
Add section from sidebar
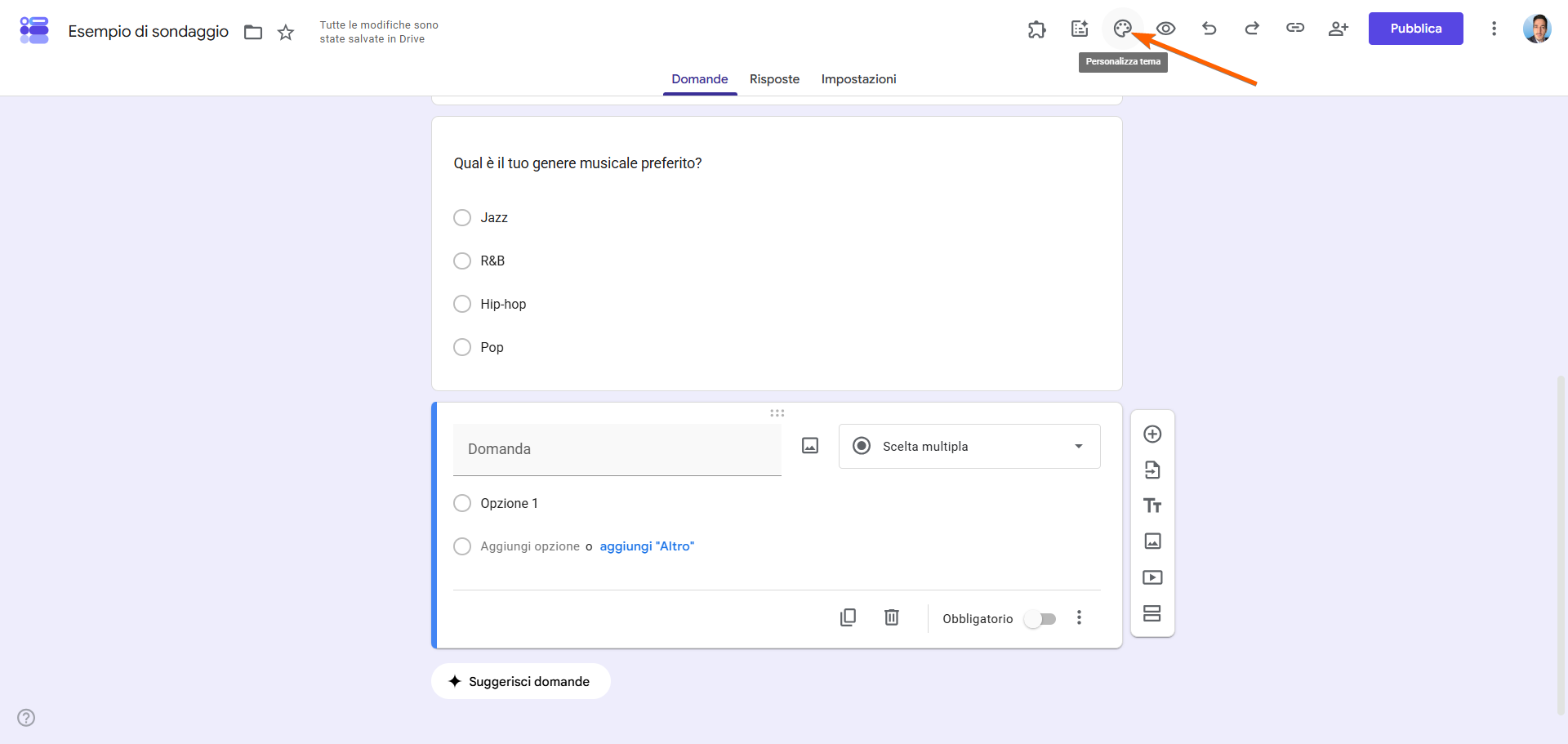coord(1152,613)
